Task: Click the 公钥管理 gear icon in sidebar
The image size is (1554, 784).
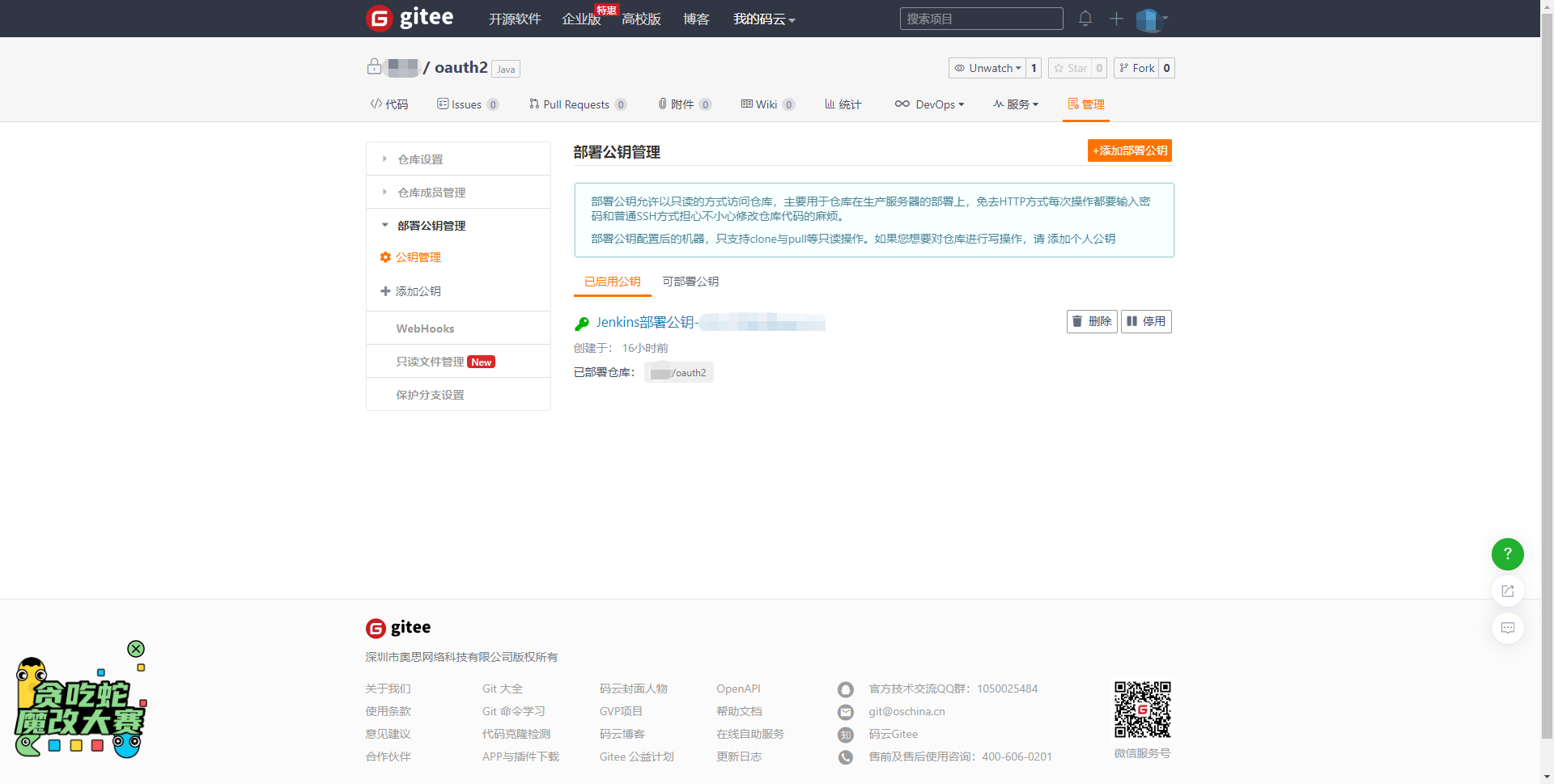Action: tap(385, 257)
